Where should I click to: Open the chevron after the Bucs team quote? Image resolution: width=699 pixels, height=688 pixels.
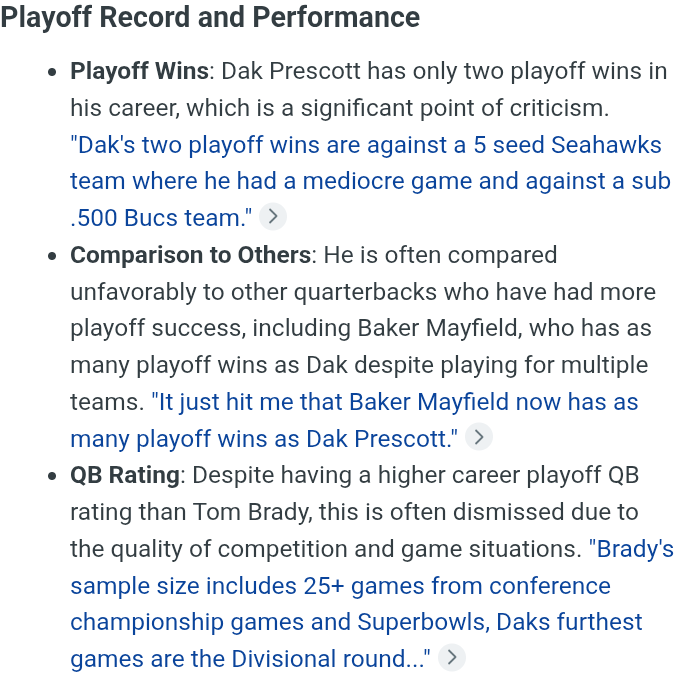coord(272,217)
